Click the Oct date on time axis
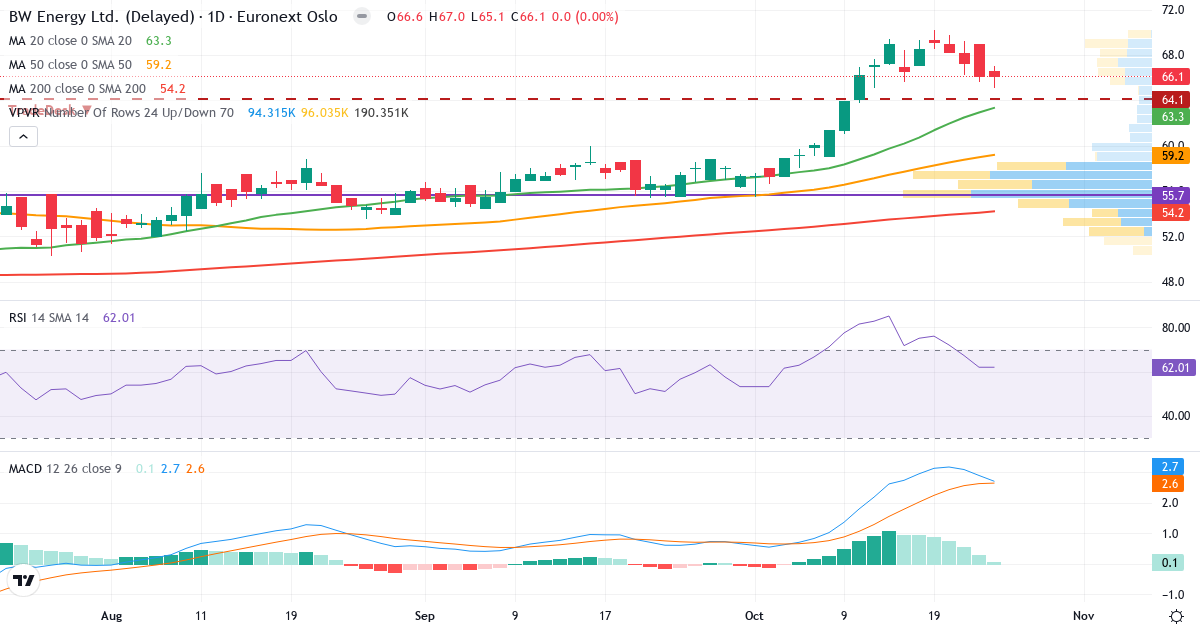1200x630 pixels. tap(753, 615)
